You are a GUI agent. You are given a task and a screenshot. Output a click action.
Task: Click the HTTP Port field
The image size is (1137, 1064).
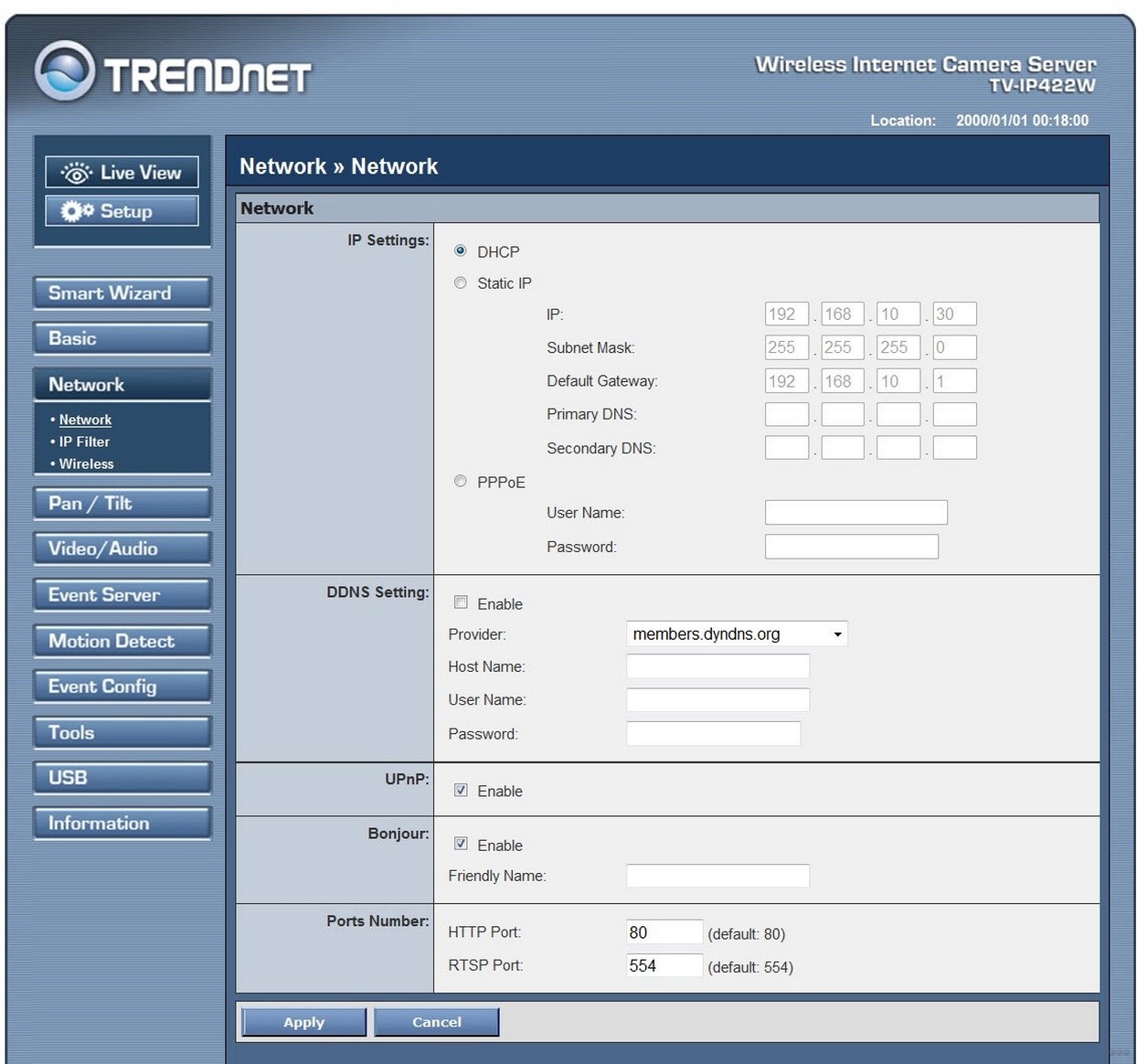(x=664, y=931)
